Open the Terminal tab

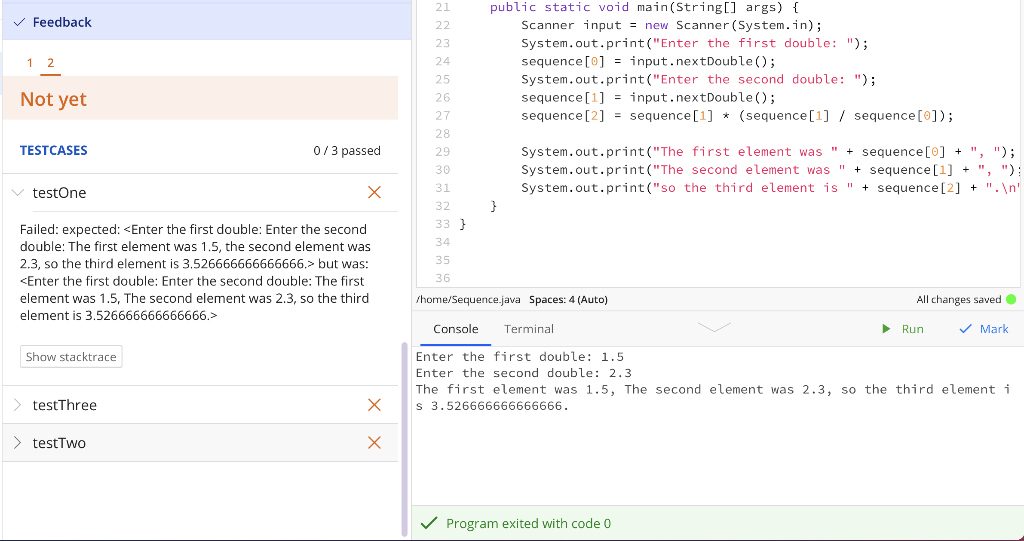[529, 329]
